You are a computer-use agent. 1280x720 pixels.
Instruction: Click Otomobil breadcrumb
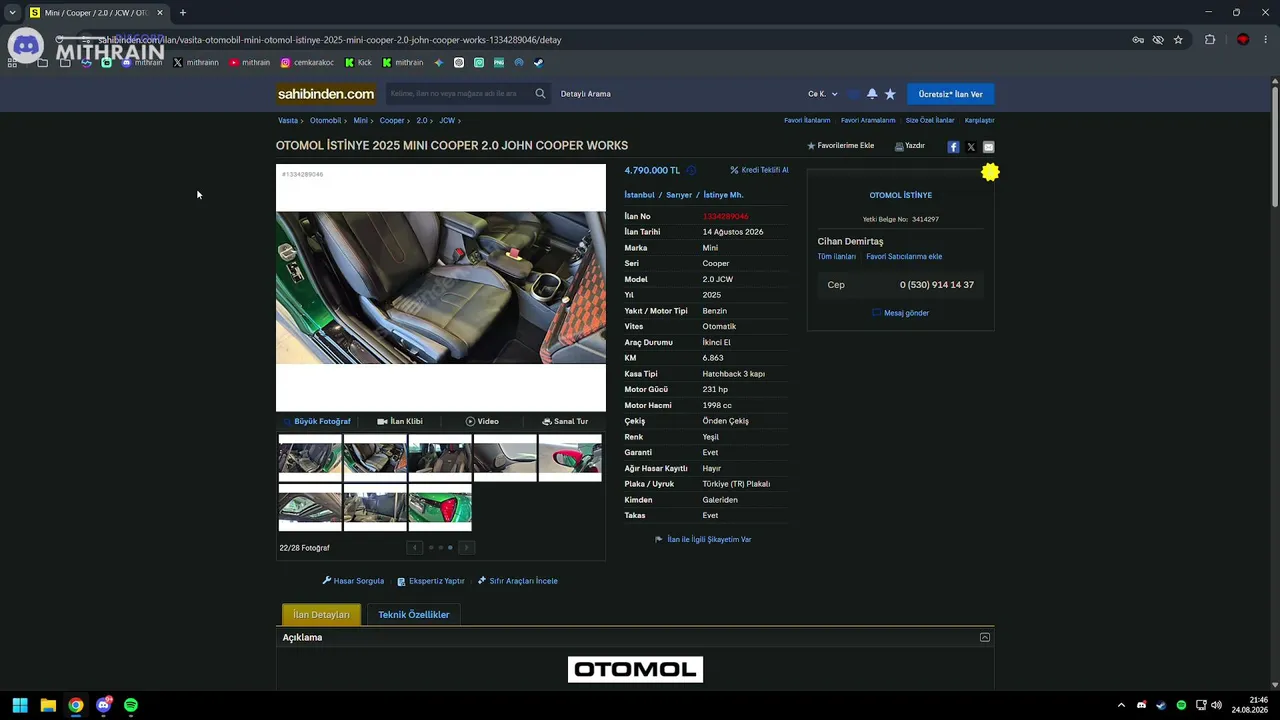[326, 121]
